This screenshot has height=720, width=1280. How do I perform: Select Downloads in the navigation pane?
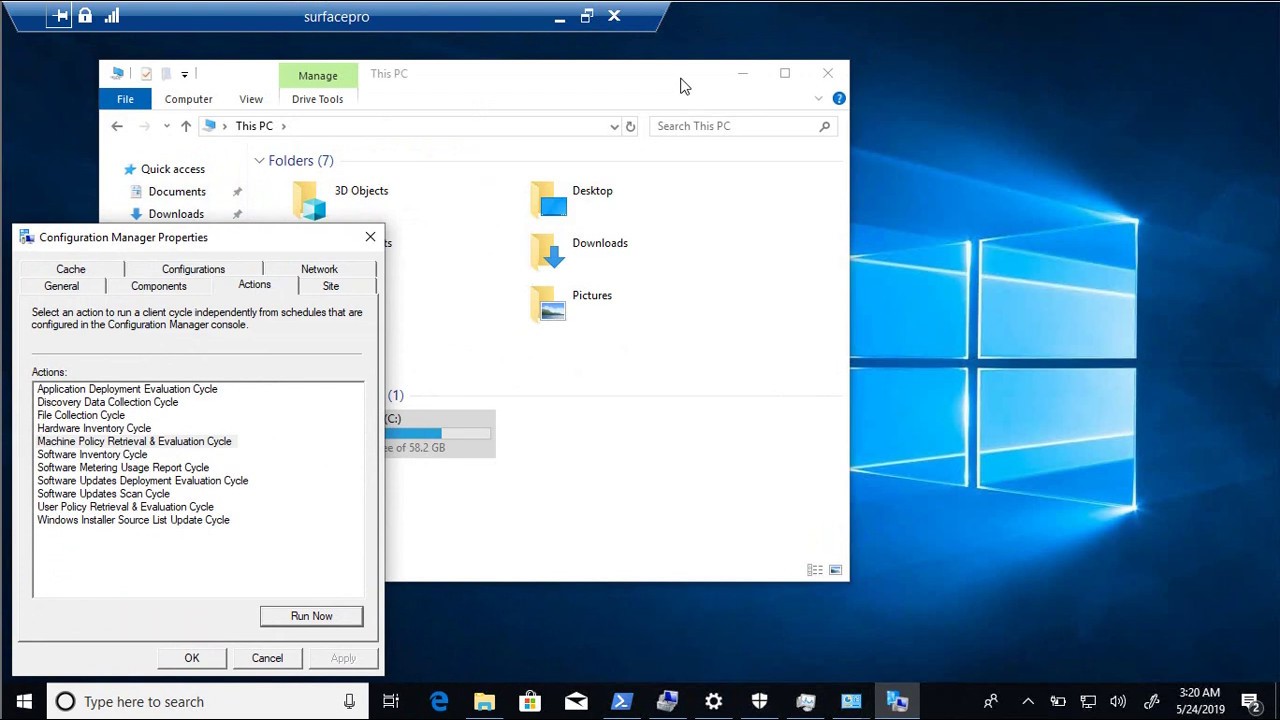click(176, 214)
